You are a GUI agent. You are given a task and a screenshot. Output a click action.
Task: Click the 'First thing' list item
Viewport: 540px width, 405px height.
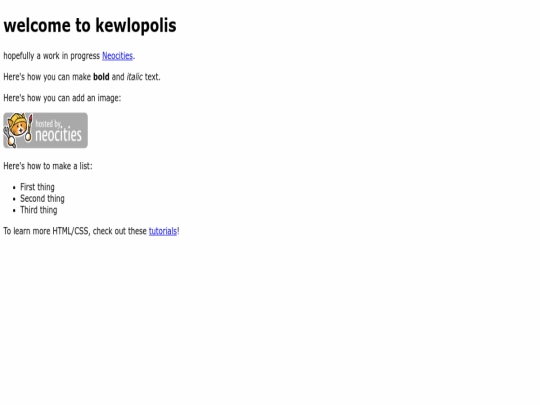click(x=37, y=187)
